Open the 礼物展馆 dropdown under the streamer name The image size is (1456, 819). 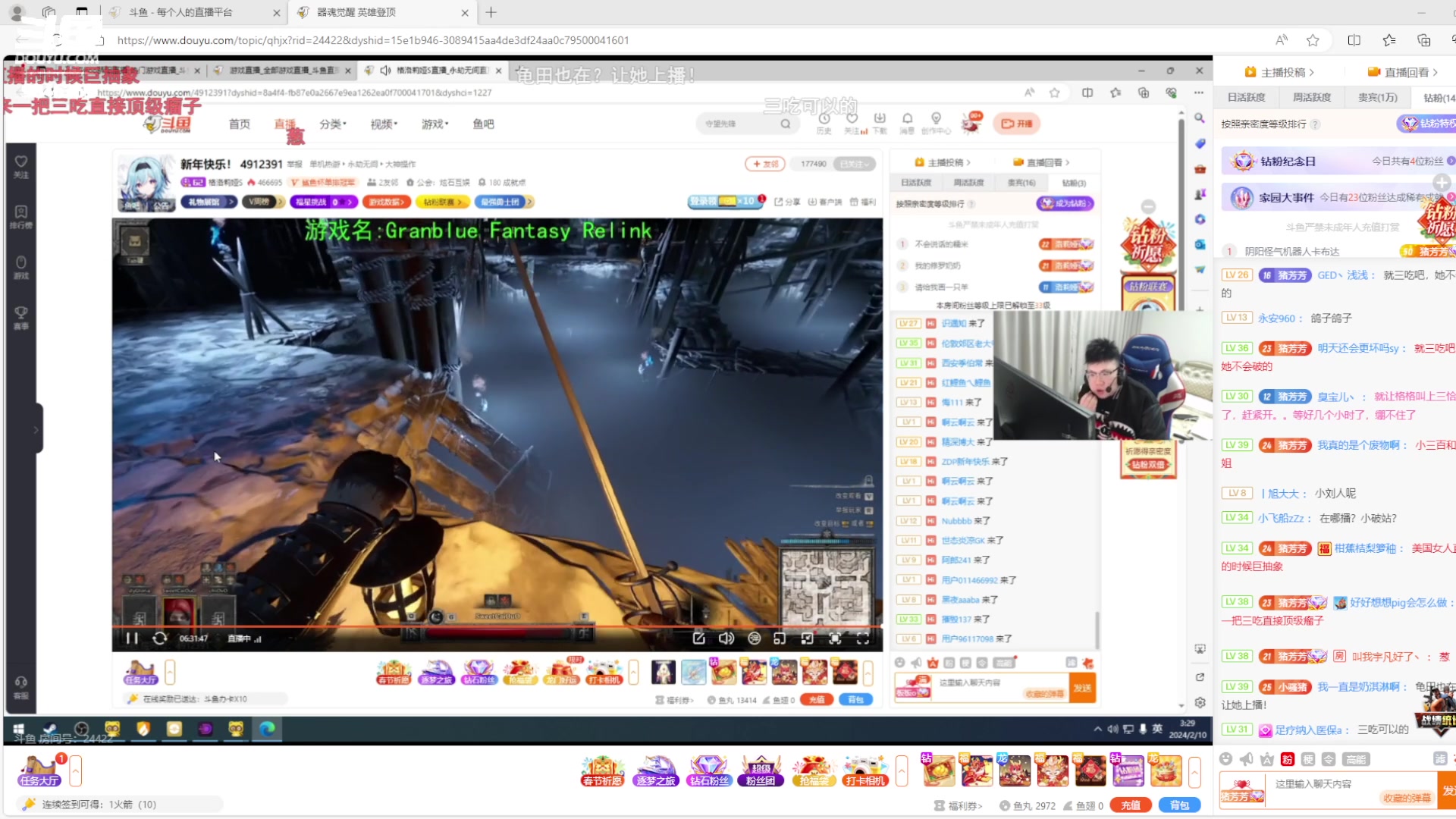tap(209, 202)
